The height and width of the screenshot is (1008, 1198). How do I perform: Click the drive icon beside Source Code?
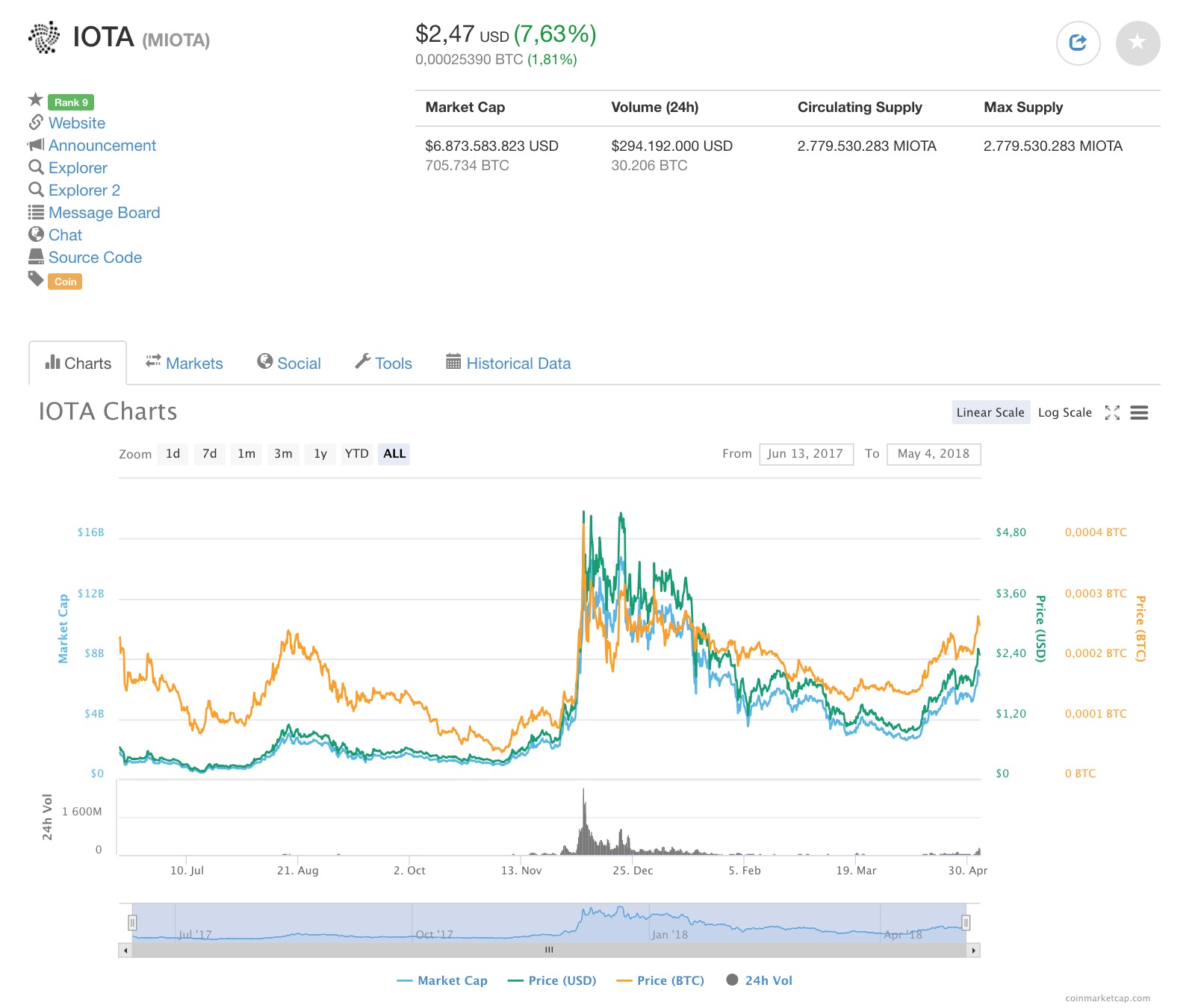tap(36, 257)
